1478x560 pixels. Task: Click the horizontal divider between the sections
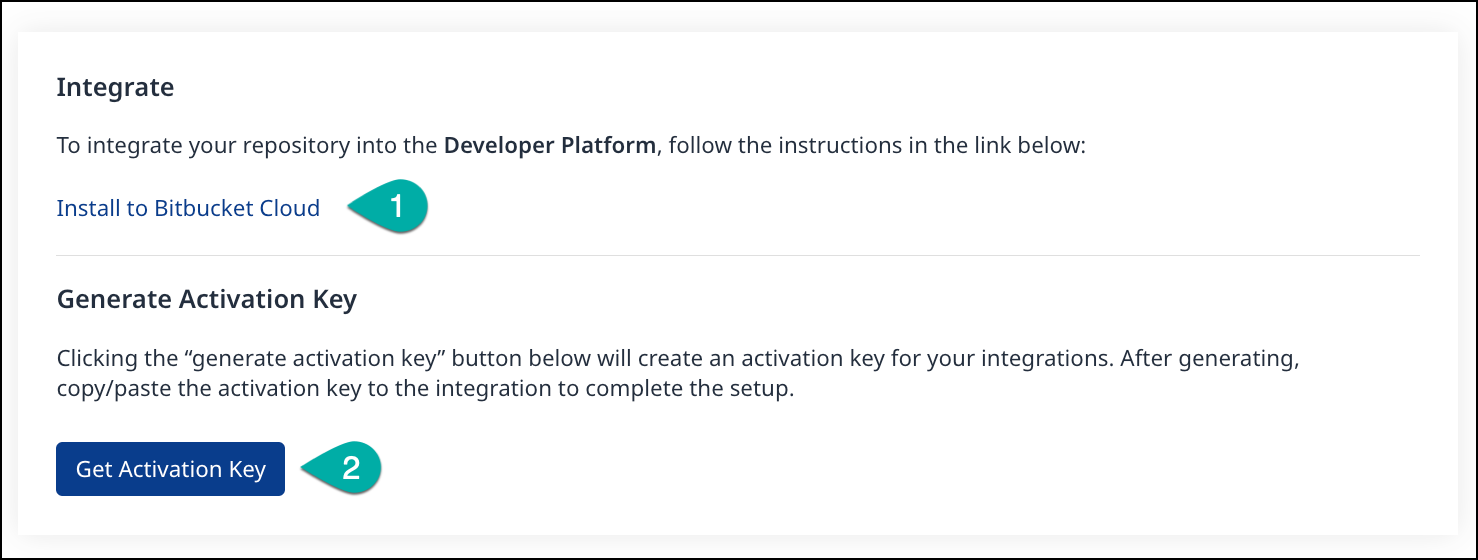(x=738, y=255)
